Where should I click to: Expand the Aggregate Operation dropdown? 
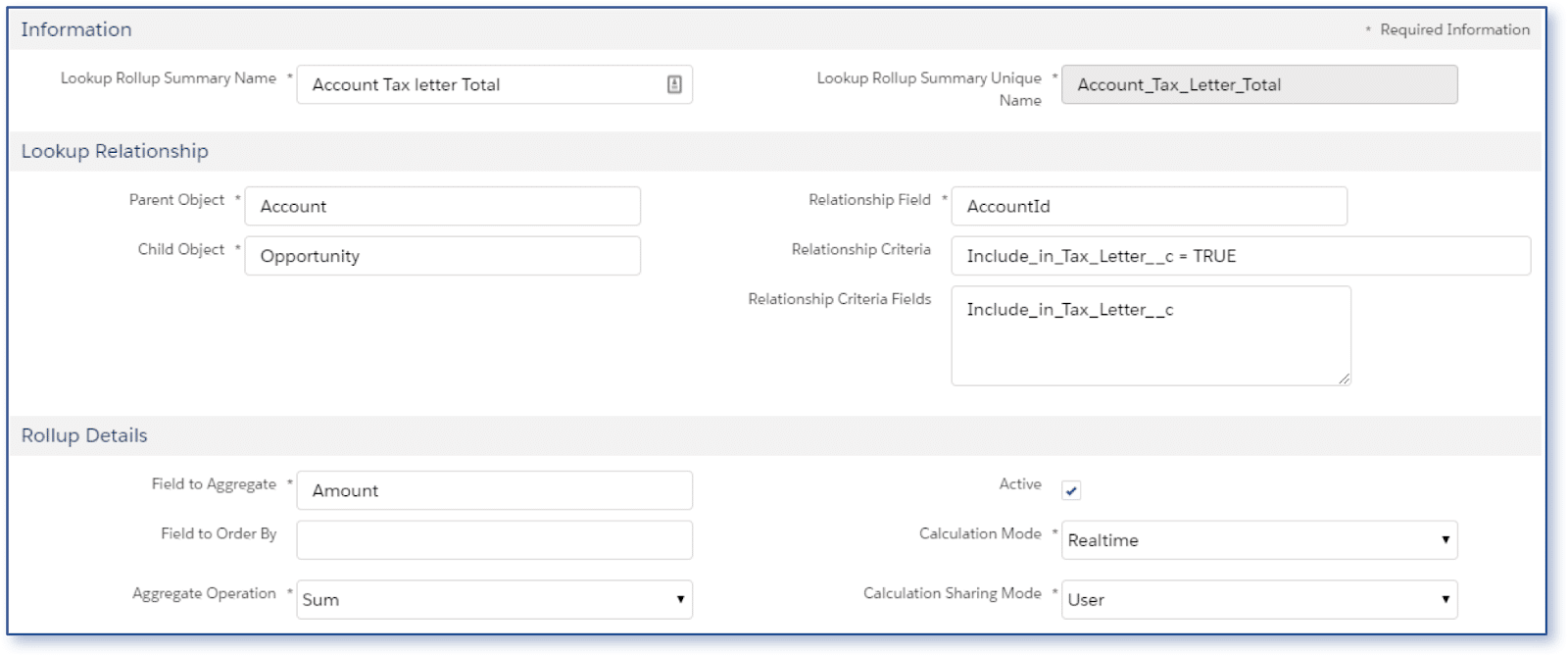click(494, 600)
